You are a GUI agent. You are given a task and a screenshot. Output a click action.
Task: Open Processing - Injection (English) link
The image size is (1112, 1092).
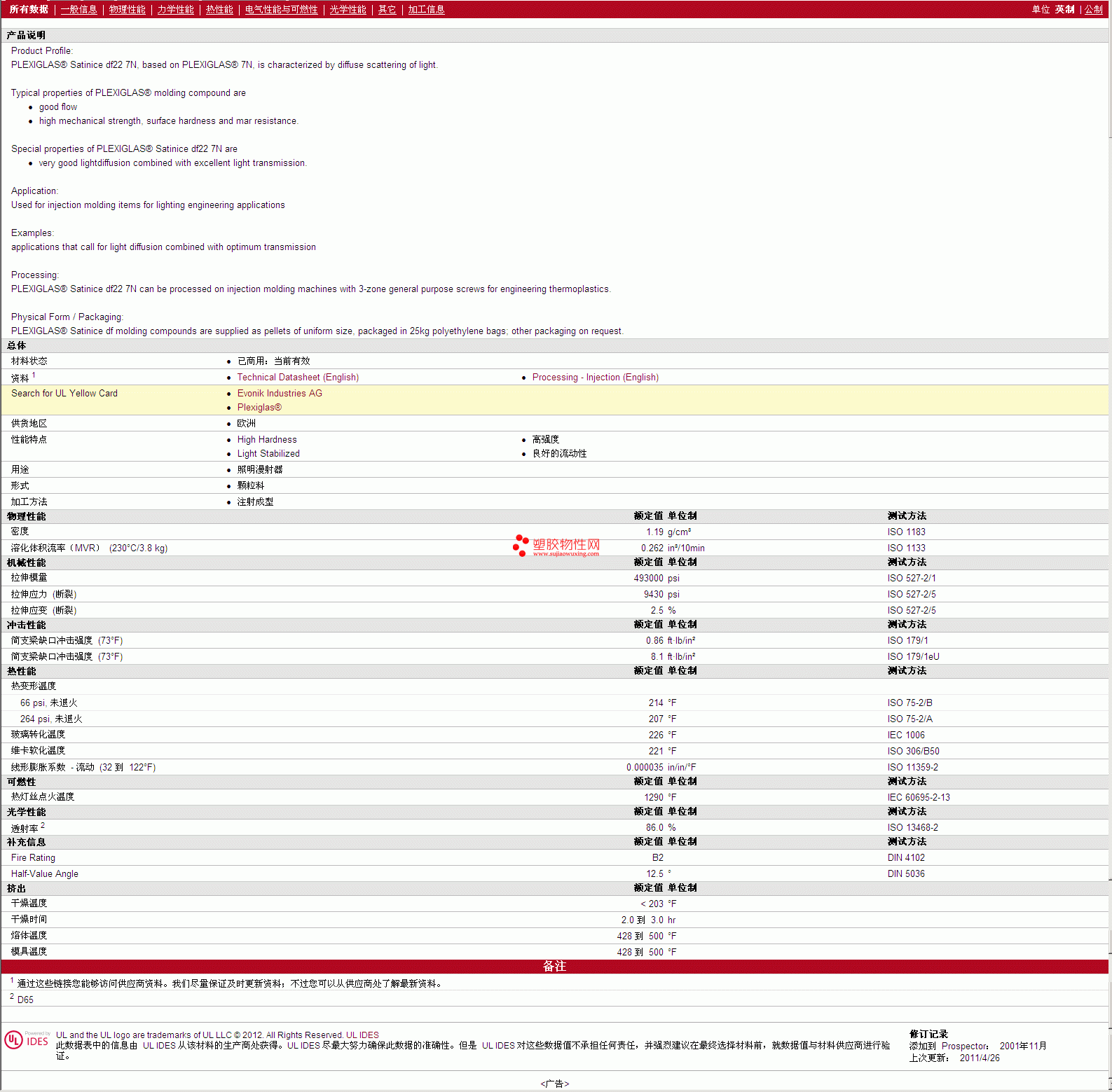click(x=596, y=378)
